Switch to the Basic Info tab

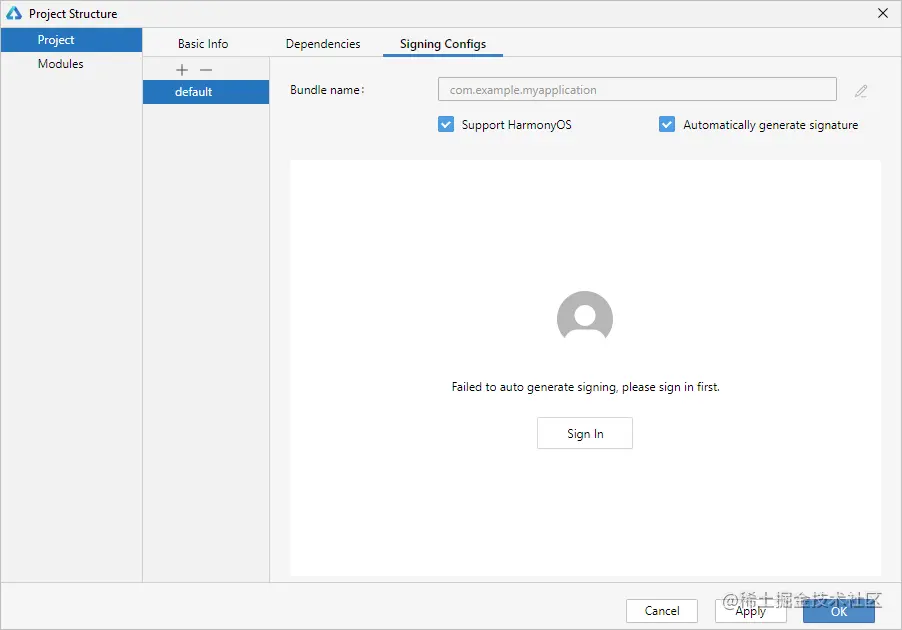pos(203,44)
